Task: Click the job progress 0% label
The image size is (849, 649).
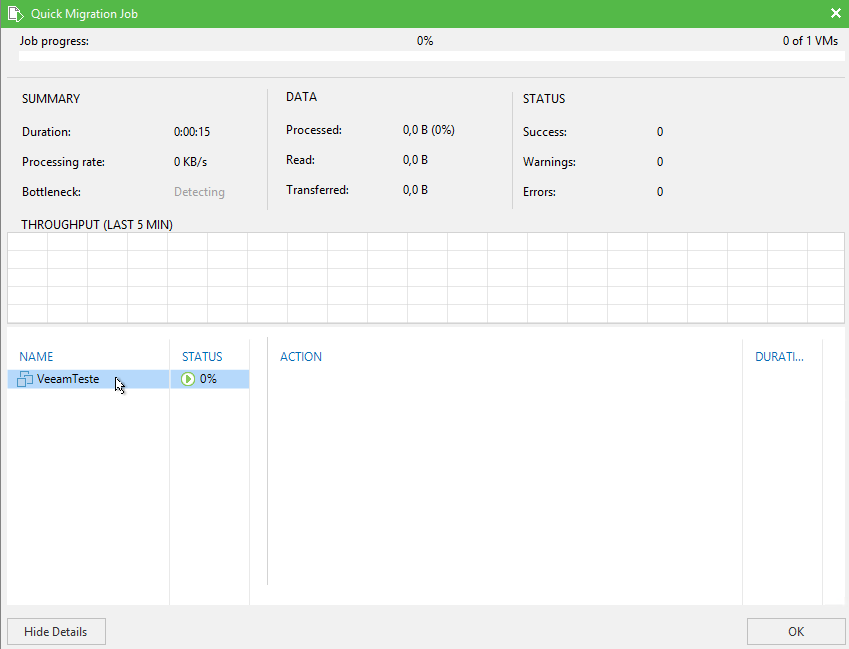Action: [425, 41]
